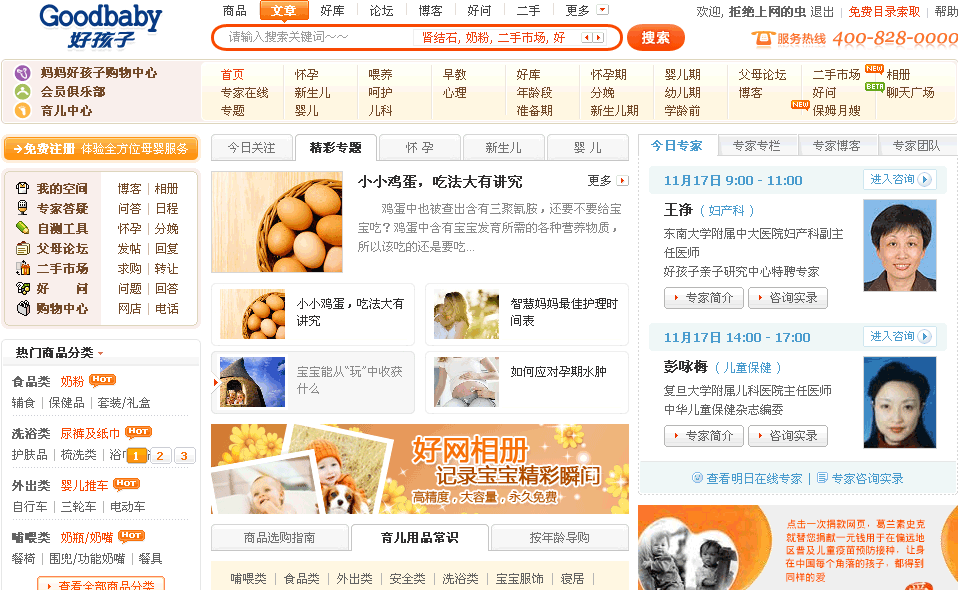The width and height of the screenshot is (958, 590).
Task: Click the 更多 arrow beside the egg article
Action: click(x=623, y=181)
